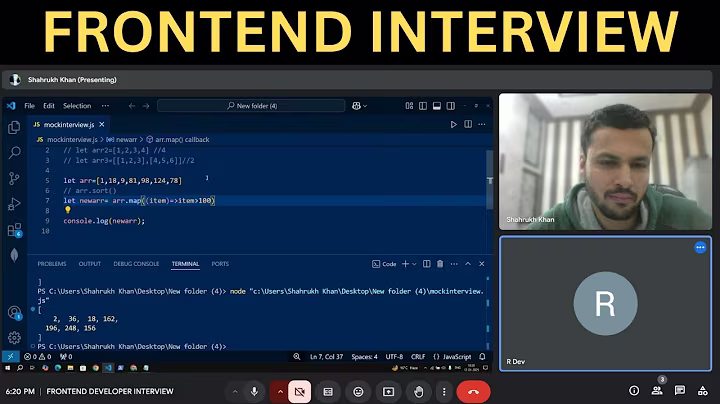Click the JavaScript language mode in status bar

456,356
